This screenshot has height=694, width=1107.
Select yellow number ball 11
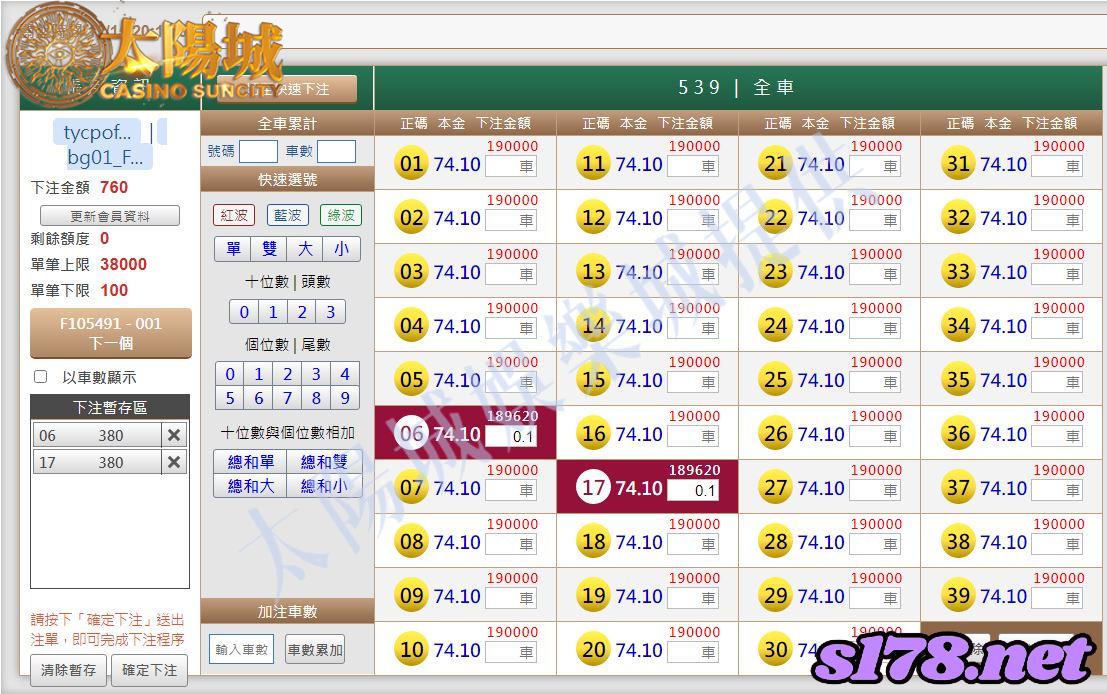pyautogui.click(x=594, y=164)
